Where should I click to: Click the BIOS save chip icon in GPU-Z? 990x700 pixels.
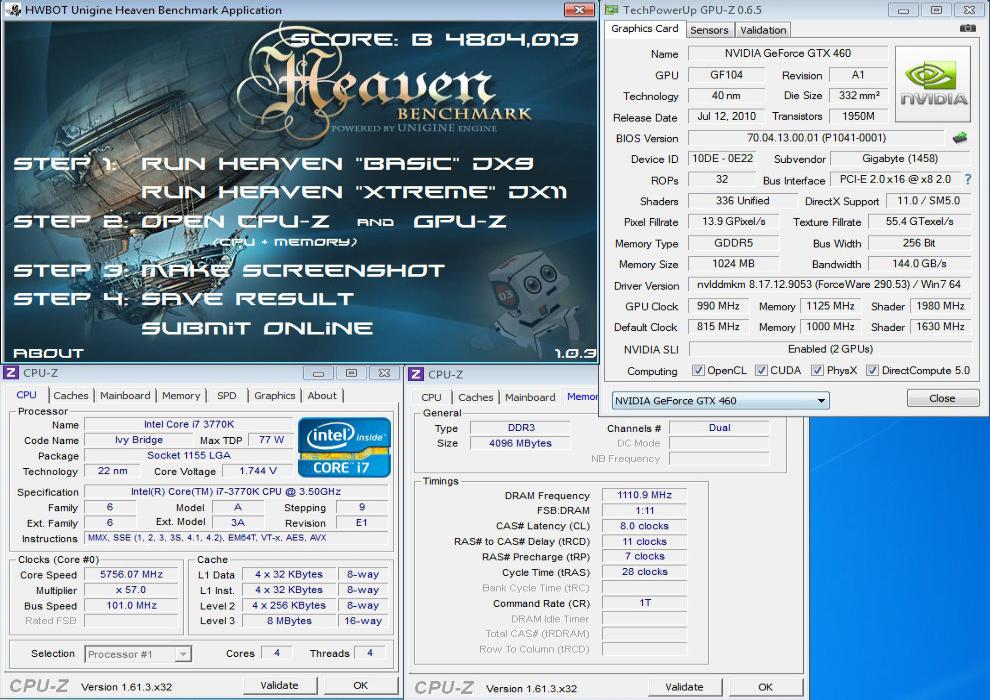(960, 137)
